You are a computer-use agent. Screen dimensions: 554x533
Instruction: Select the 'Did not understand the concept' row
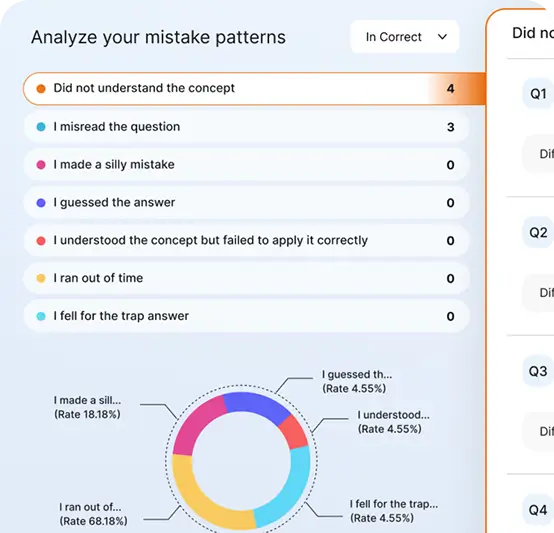point(254,89)
